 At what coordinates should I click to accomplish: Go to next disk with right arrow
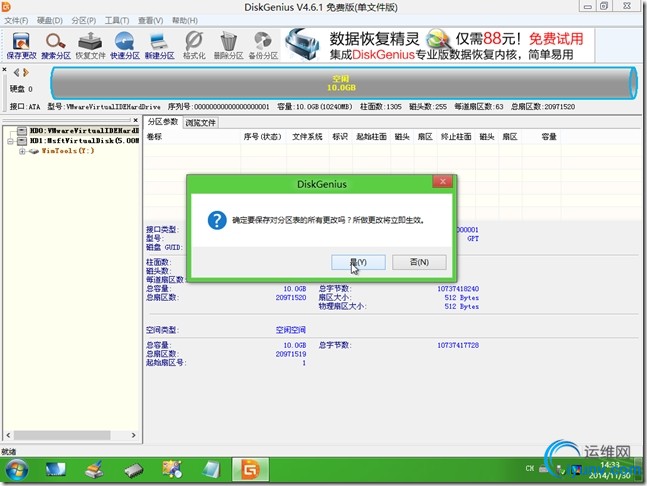coord(26,73)
